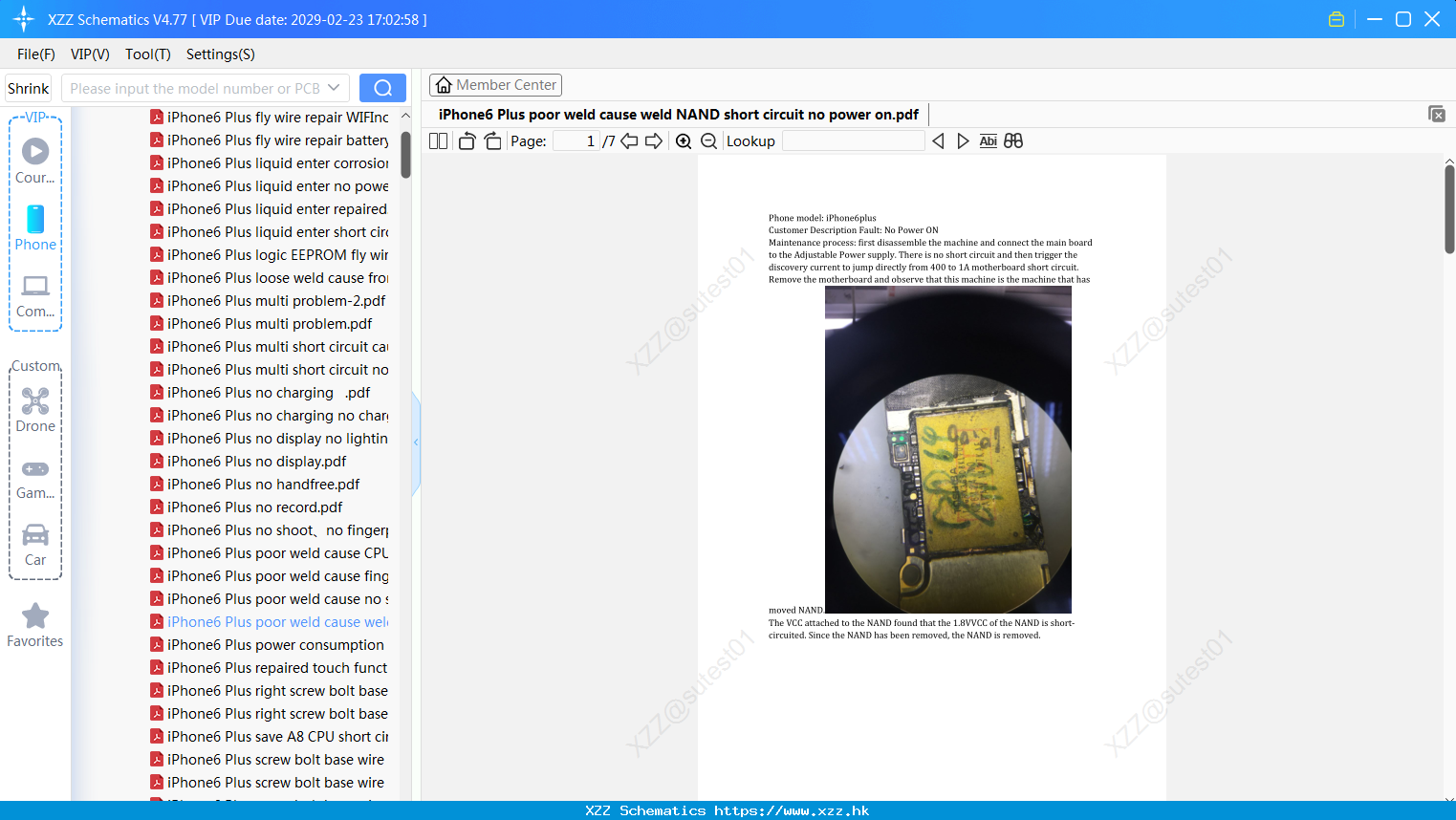
Task: Open iPhone6 Plus multi problem.pdf
Action: point(262,324)
